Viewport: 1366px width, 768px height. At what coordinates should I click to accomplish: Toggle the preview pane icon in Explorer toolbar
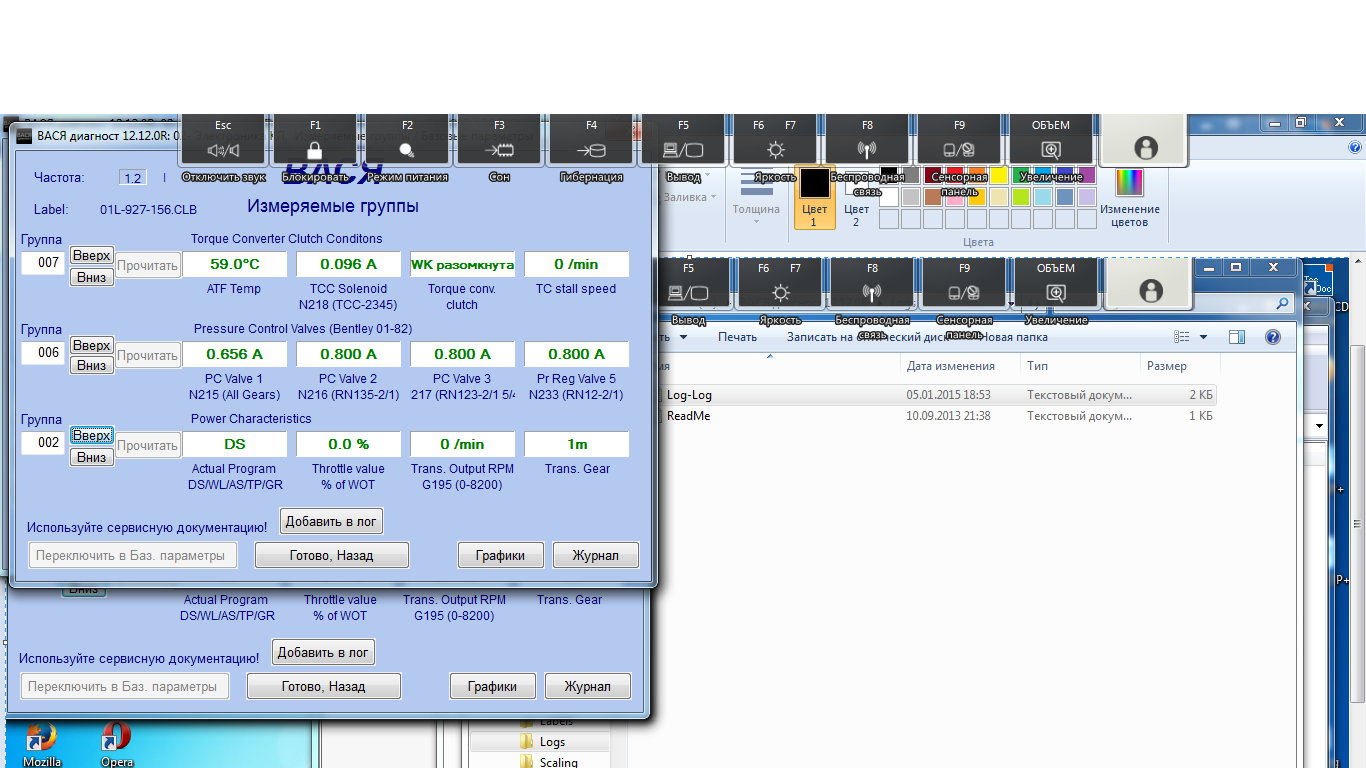tap(1237, 337)
